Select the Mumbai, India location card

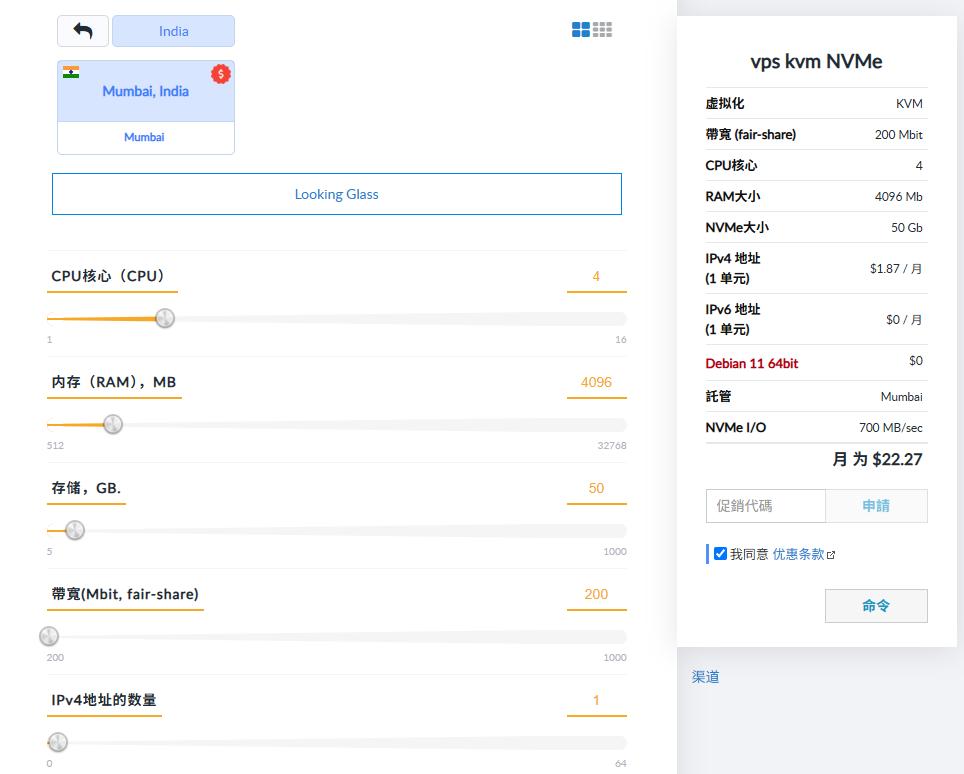[x=146, y=91]
